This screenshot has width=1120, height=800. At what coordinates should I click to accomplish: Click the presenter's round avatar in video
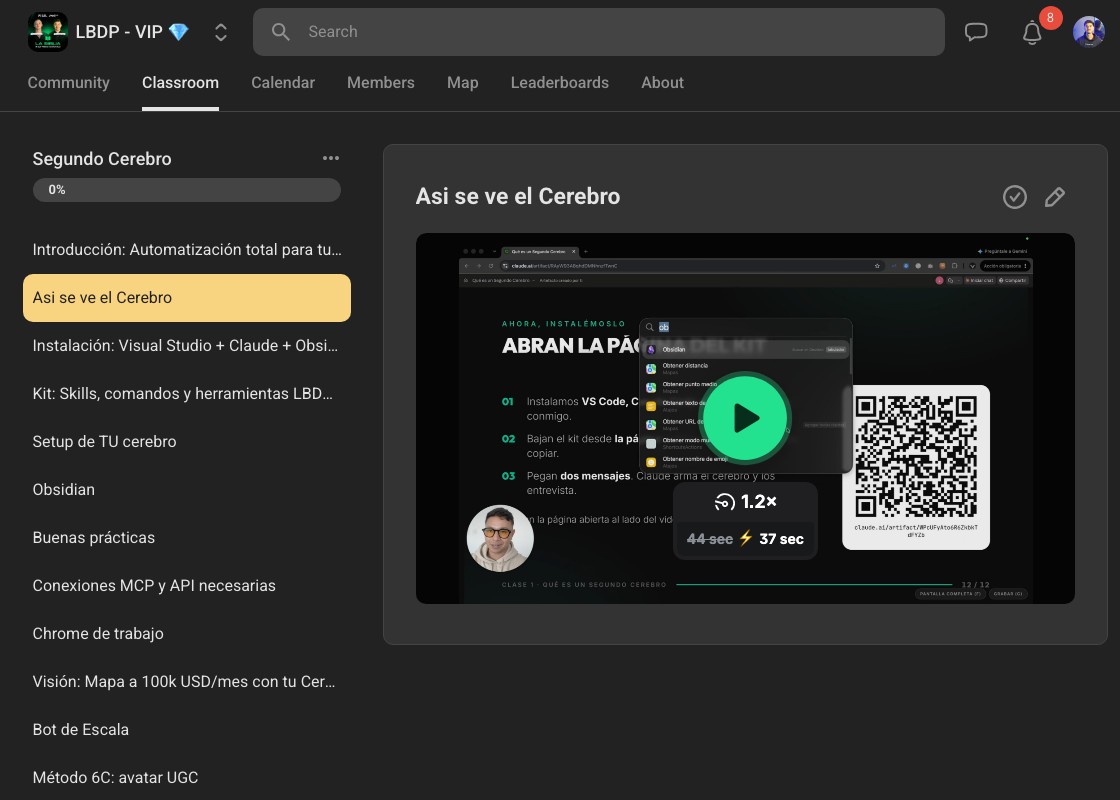pos(500,539)
